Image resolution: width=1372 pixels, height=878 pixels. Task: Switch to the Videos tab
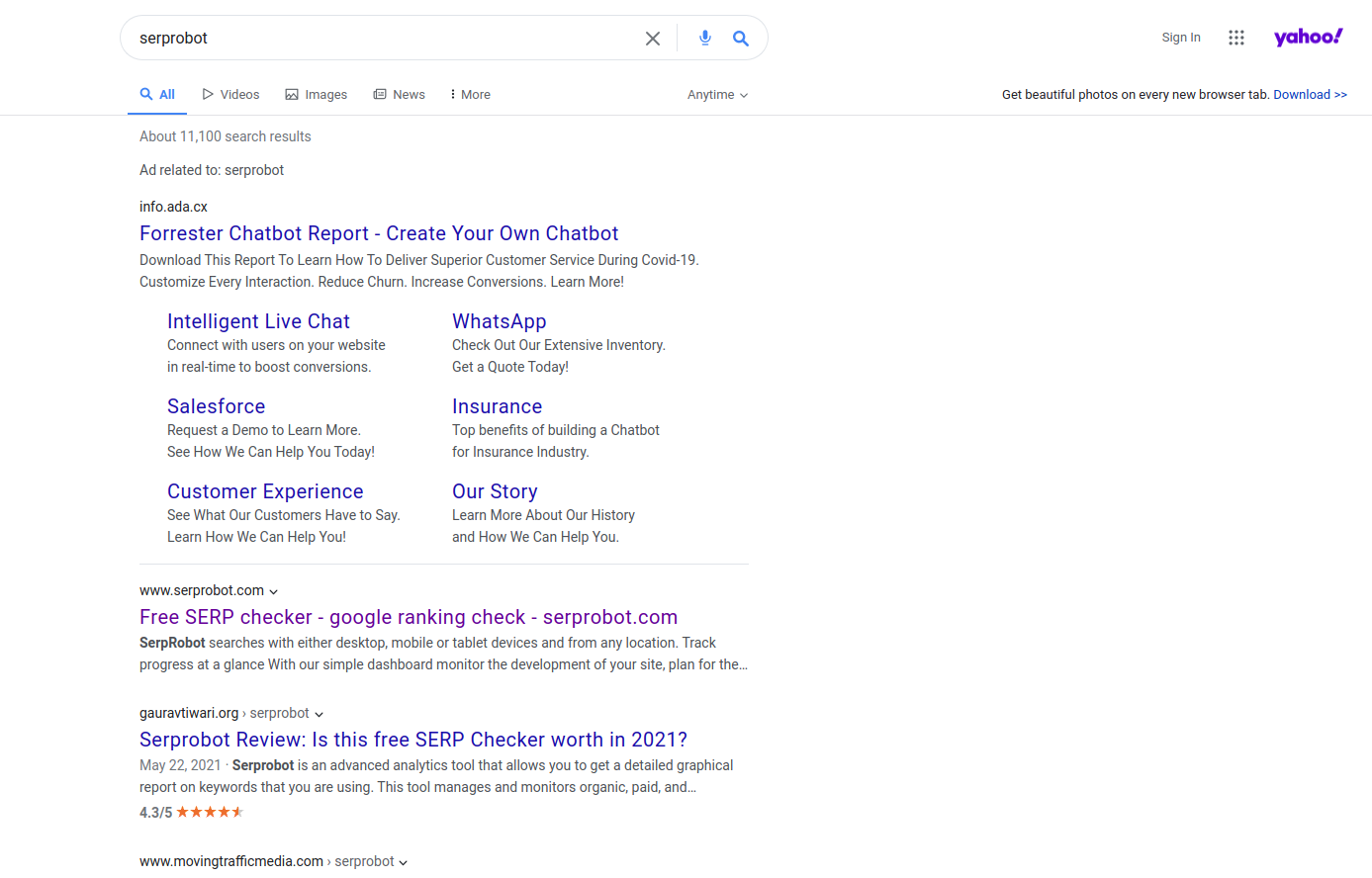point(230,95)
